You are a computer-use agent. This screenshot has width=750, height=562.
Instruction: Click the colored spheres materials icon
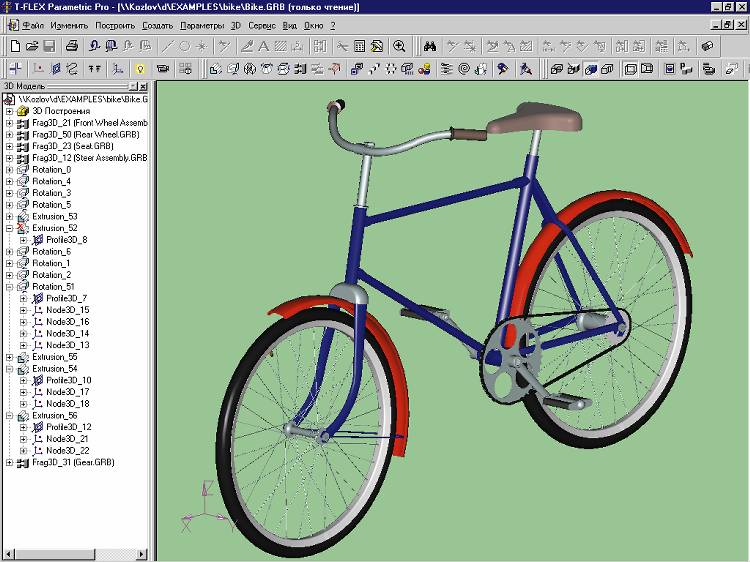tap(424, 69)
